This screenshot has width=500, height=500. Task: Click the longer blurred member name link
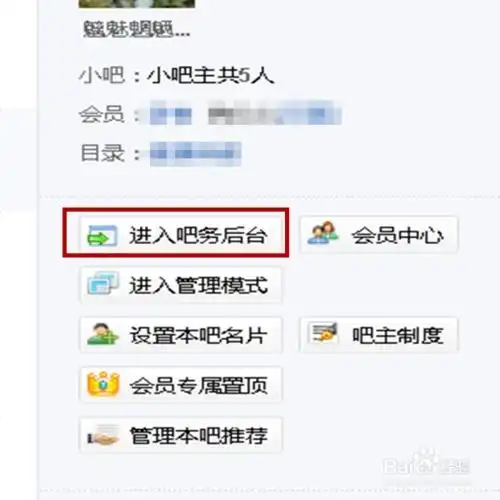click(x=275, y=113)
